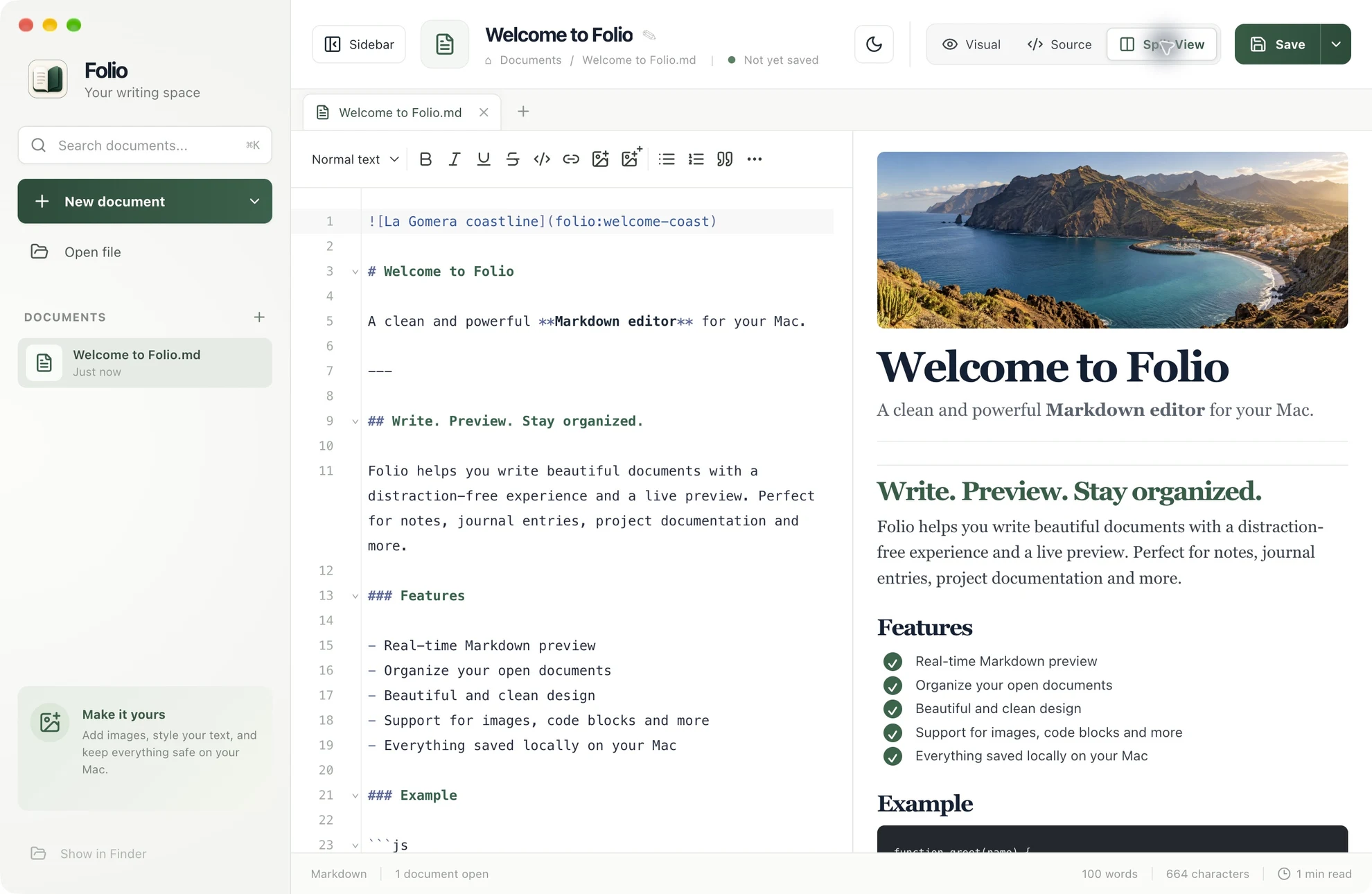Select the Welcome to Folio.md tab
The image size is (1372, 894).
tap(401, 112)
